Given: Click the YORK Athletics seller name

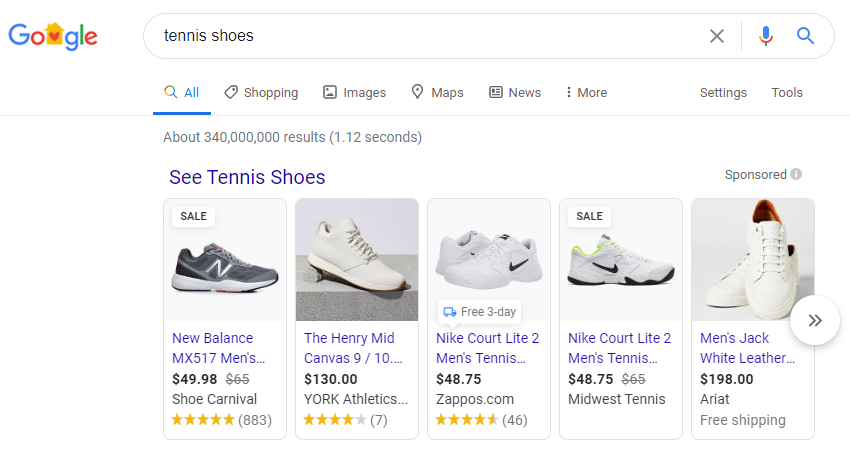Looking at the screenshot, I should tap(356, 400).
